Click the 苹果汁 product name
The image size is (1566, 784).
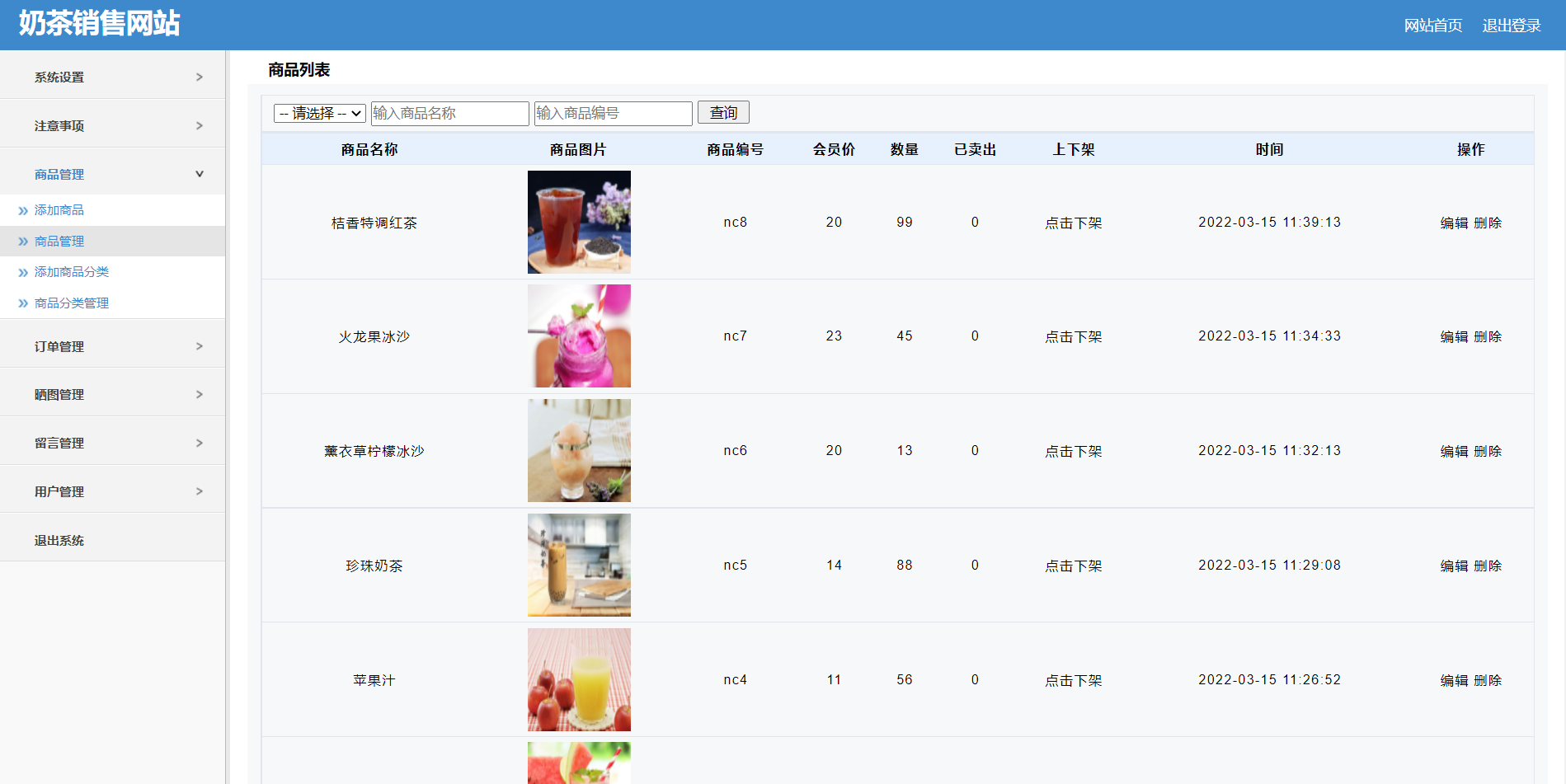pyautogui.click(x=374, y=680)
